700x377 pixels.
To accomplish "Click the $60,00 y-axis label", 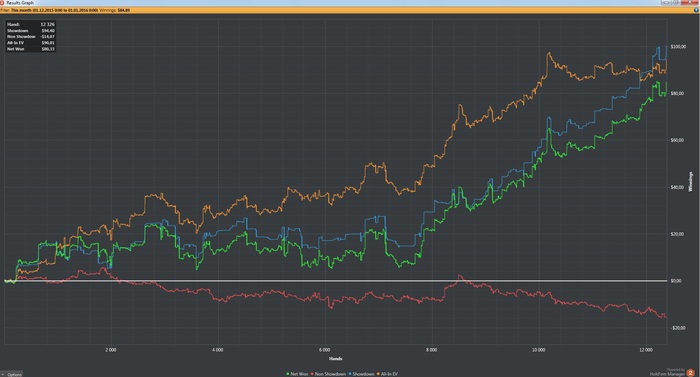I will tap(677, 140).
